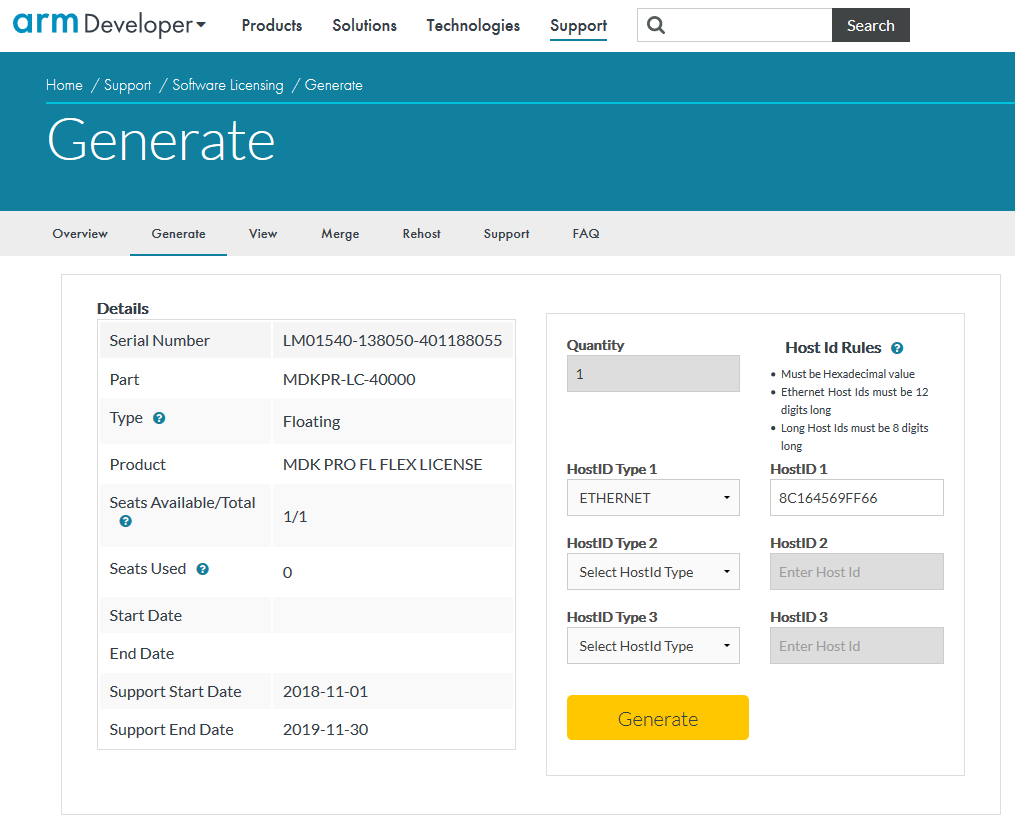Click the Support End Date 2019-11-30
1015x830 pixels.
[326, 730]
